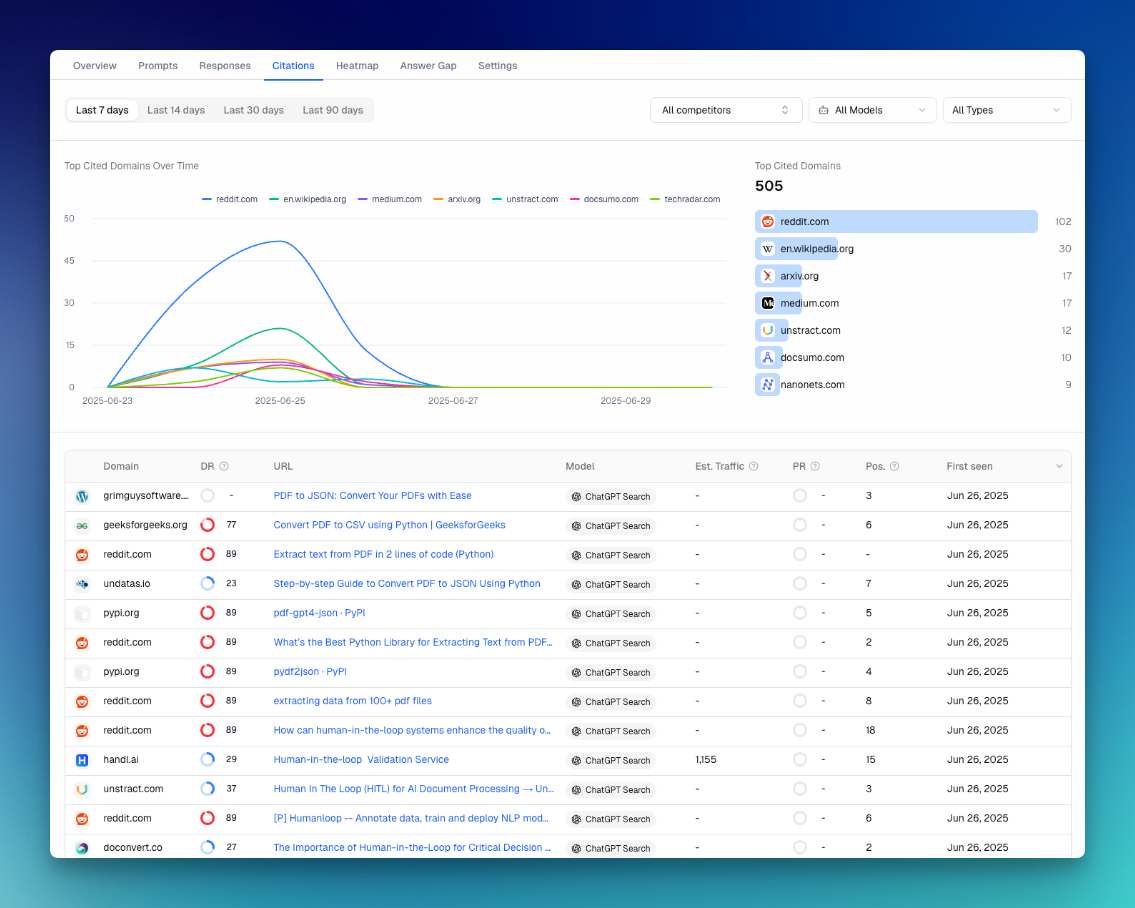Open the All Models dropdown

click(x=872, y=110)
